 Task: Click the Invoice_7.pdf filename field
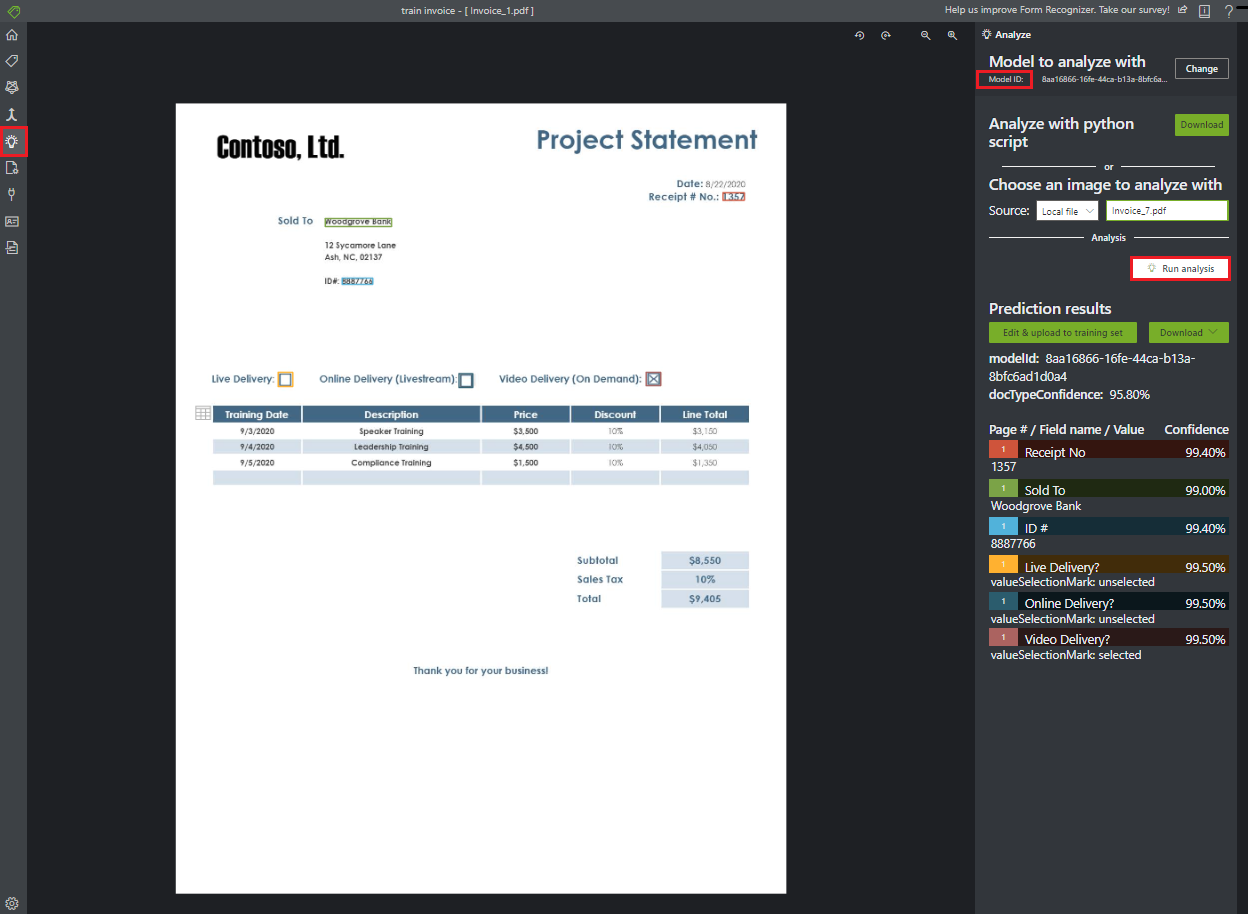[x=1167, y=210]
